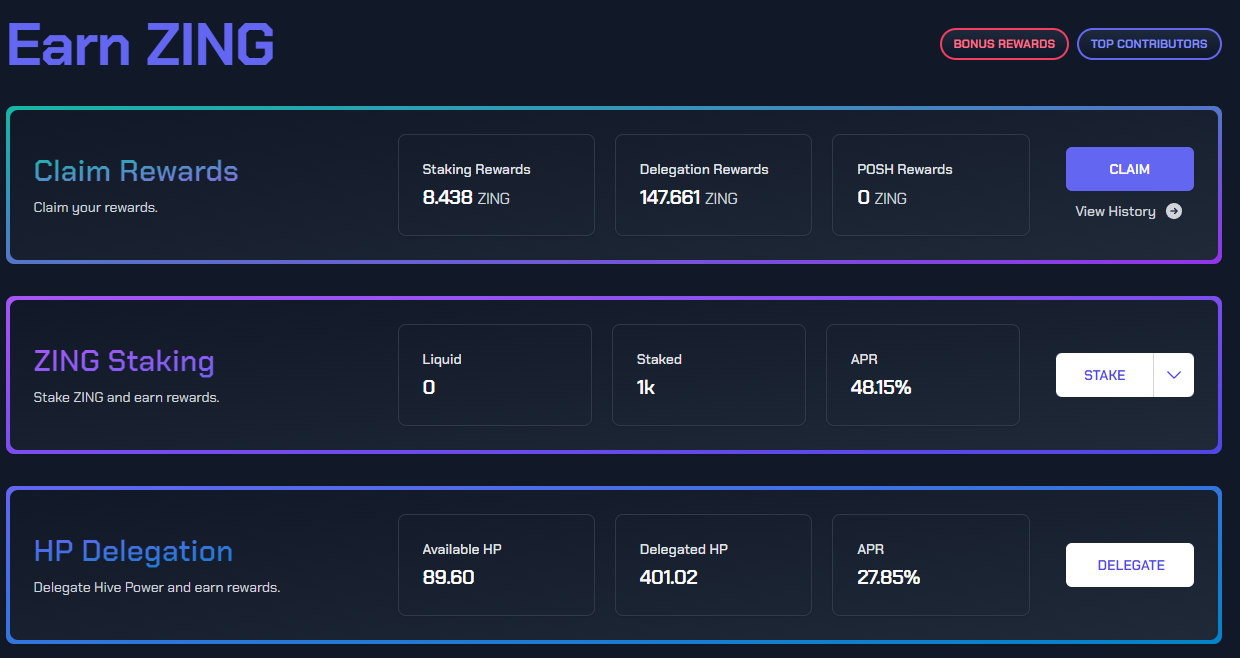Click the Available HP label

point(462,549)
